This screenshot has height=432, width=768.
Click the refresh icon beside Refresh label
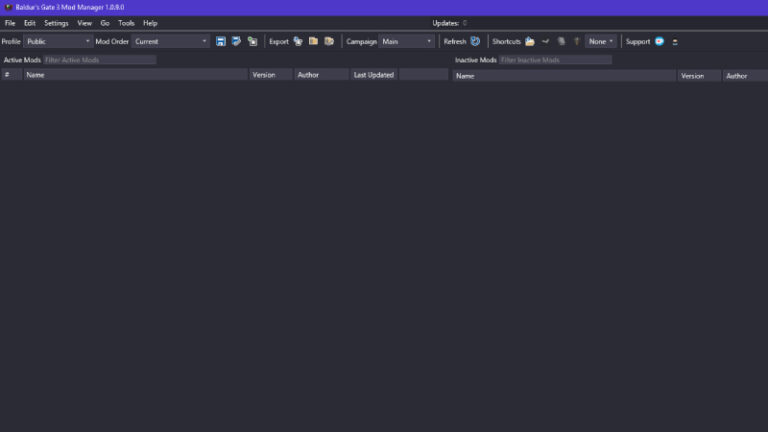click(476, 41)
